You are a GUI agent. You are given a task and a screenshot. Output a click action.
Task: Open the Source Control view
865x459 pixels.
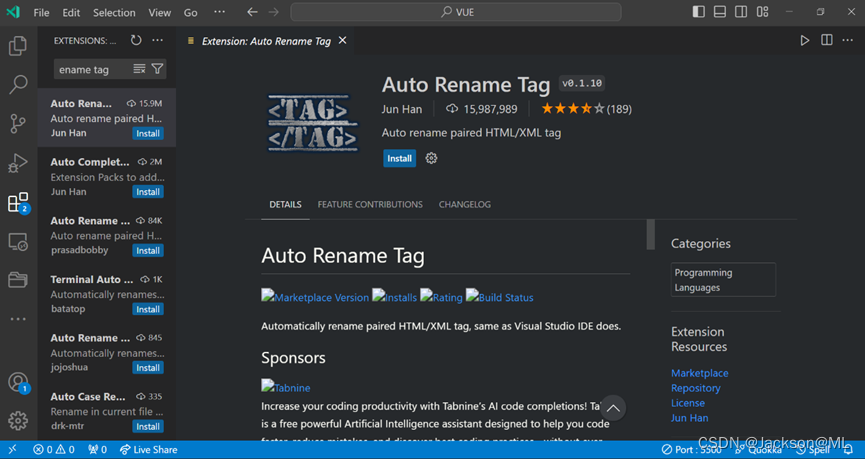18,124
